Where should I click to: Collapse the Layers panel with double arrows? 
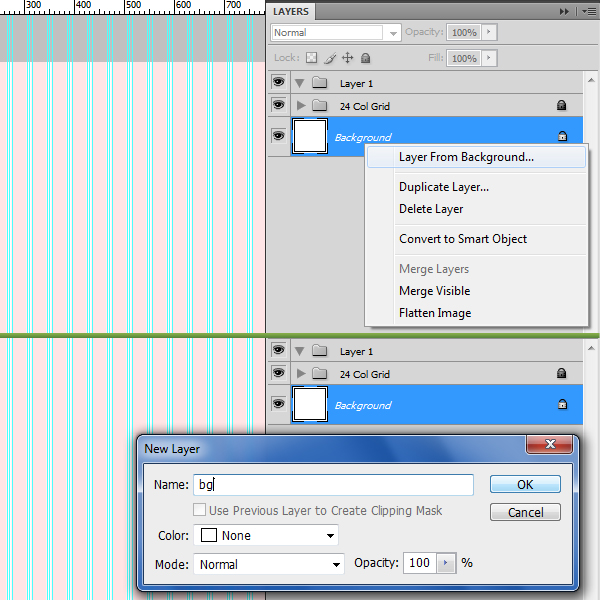point(564,11)
